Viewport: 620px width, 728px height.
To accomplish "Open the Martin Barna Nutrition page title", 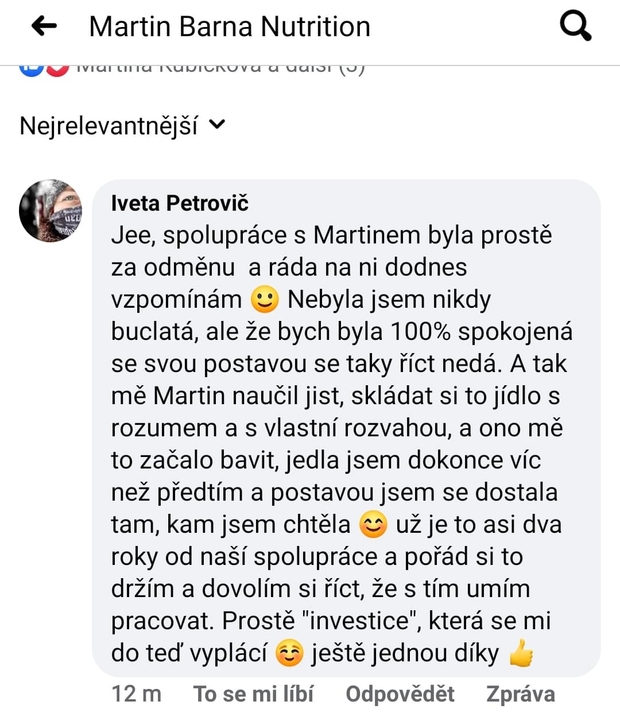I will point(229,27).
